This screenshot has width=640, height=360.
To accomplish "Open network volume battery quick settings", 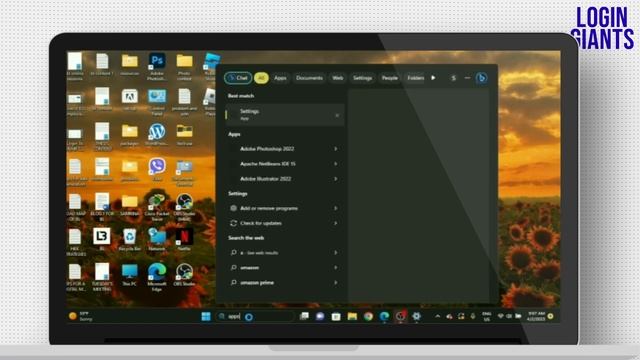I will pyautogui.click(x=509, y=316).
